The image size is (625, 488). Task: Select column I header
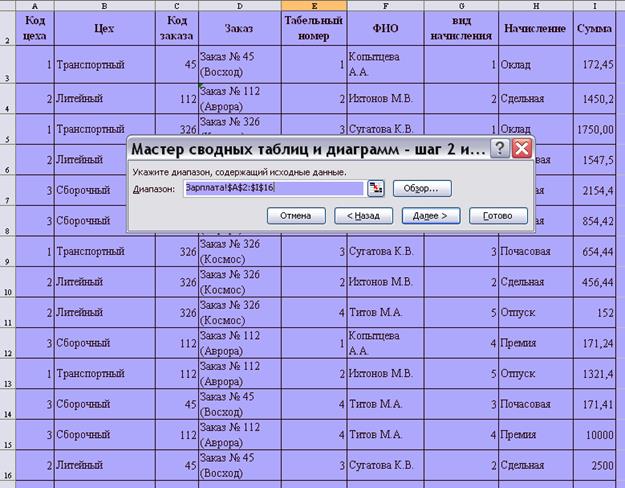coord(594,6)
